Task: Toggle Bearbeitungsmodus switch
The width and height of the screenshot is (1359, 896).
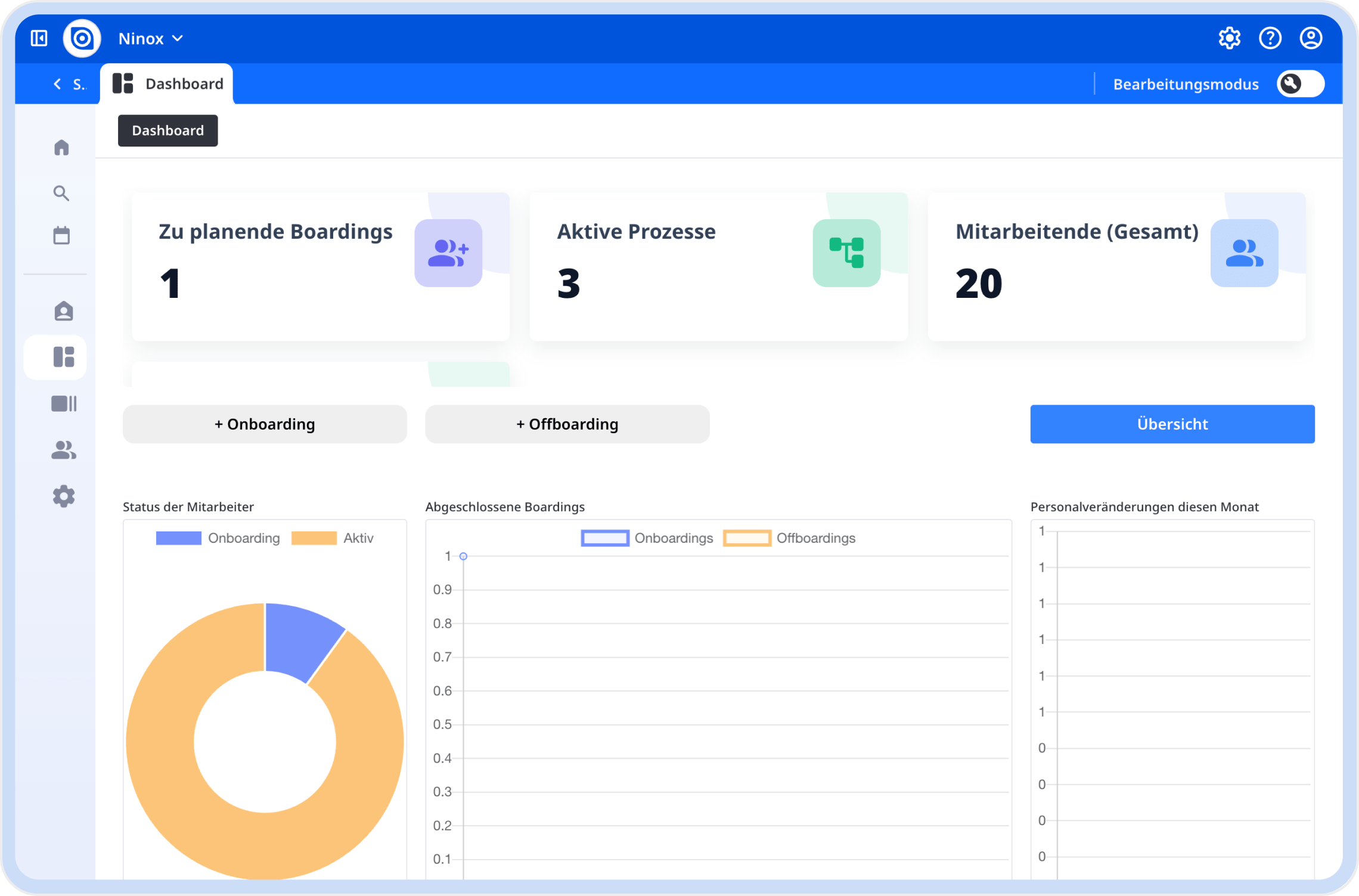Action: 1300,84
